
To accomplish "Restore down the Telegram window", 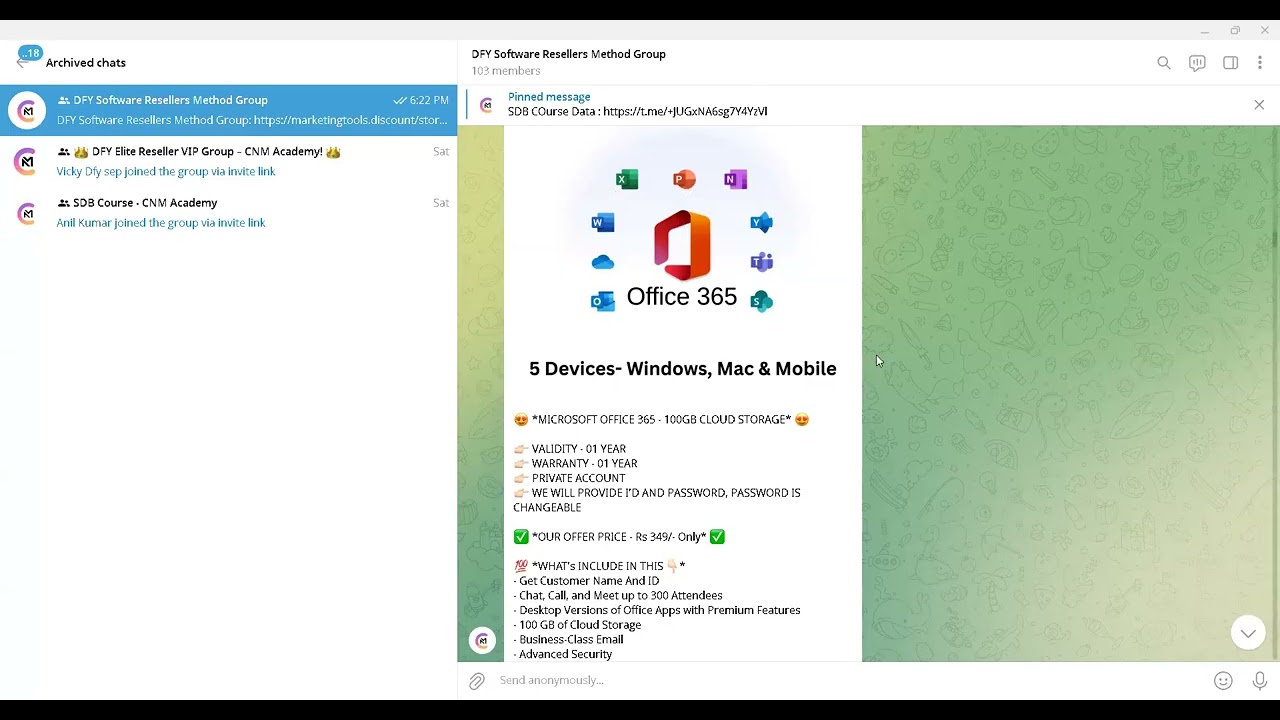I will 1235,31.
